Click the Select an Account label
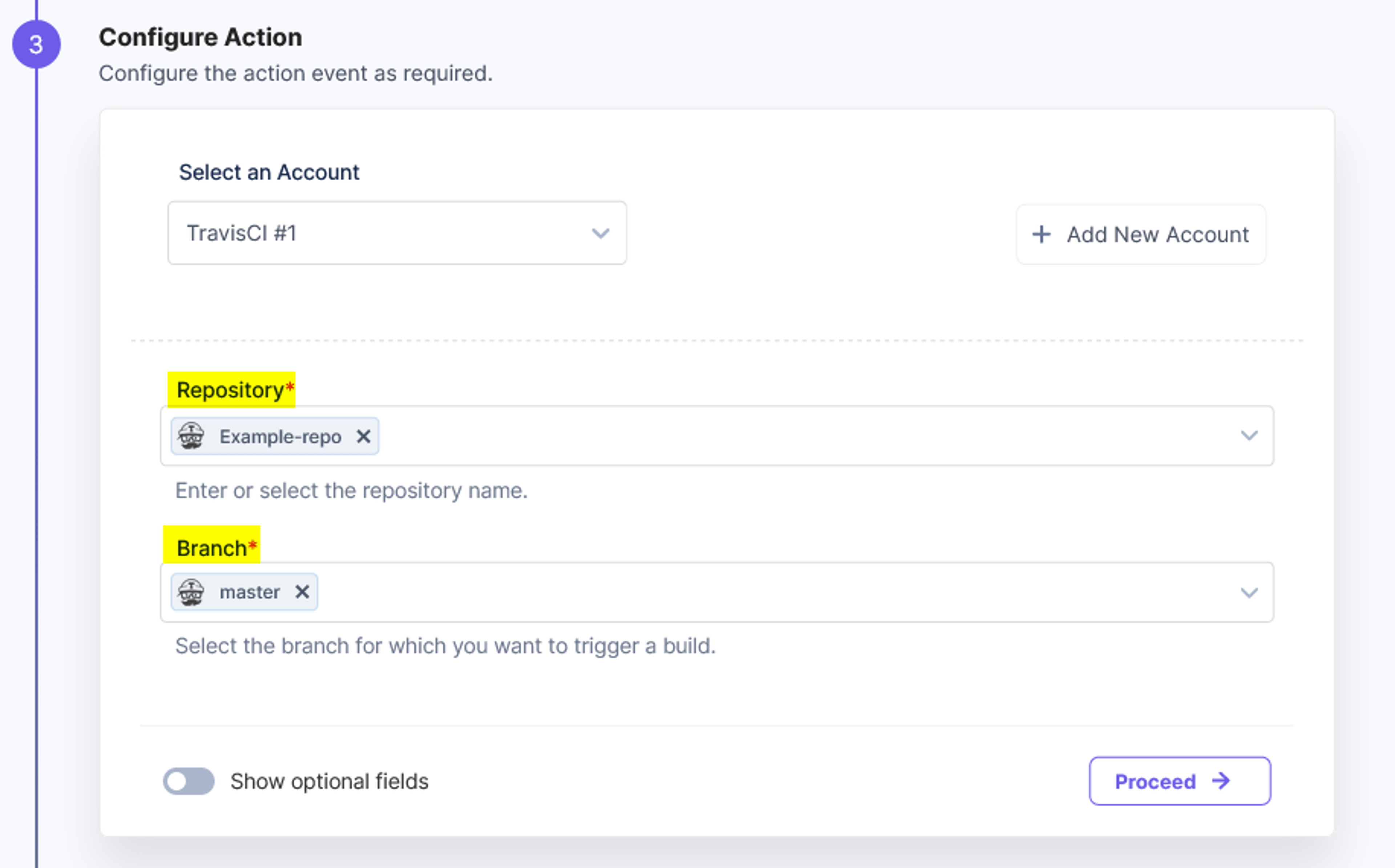1395x868 pixels. [x=269, y=172]
